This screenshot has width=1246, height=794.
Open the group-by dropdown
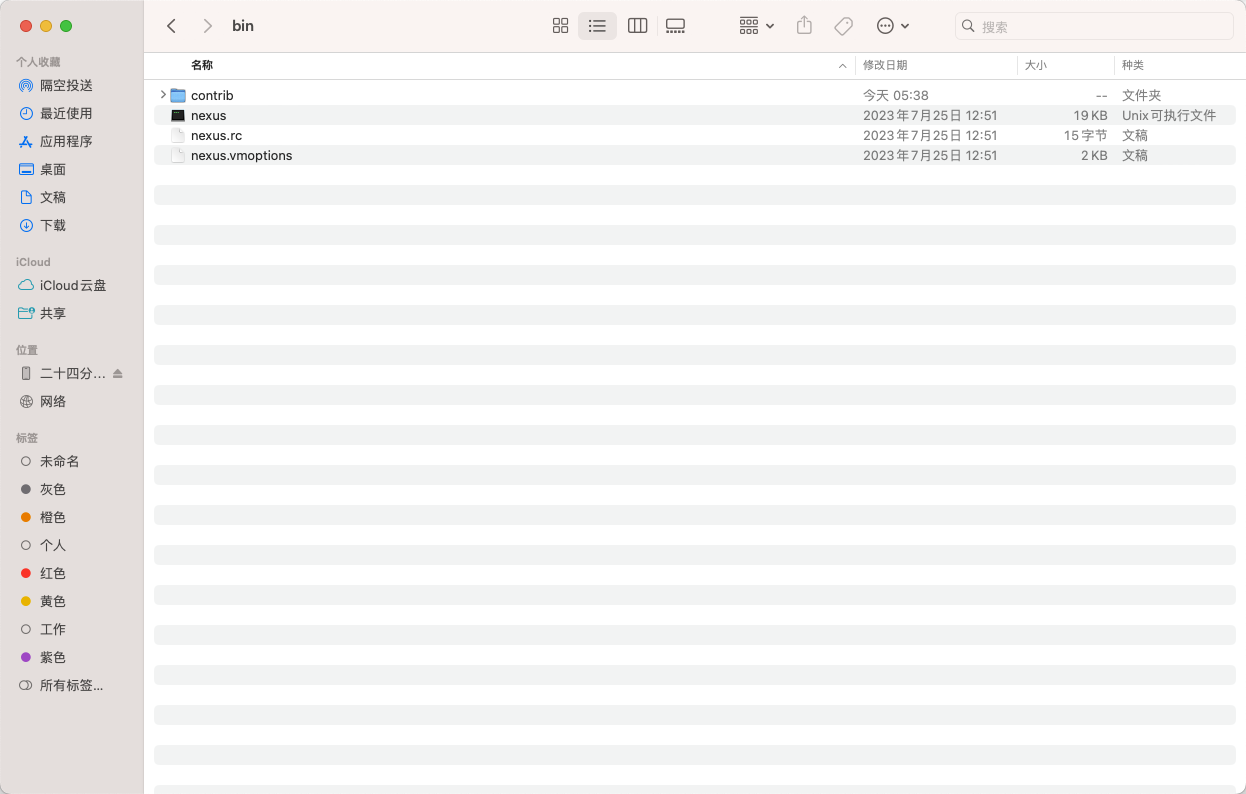click(x=756, y=26)
